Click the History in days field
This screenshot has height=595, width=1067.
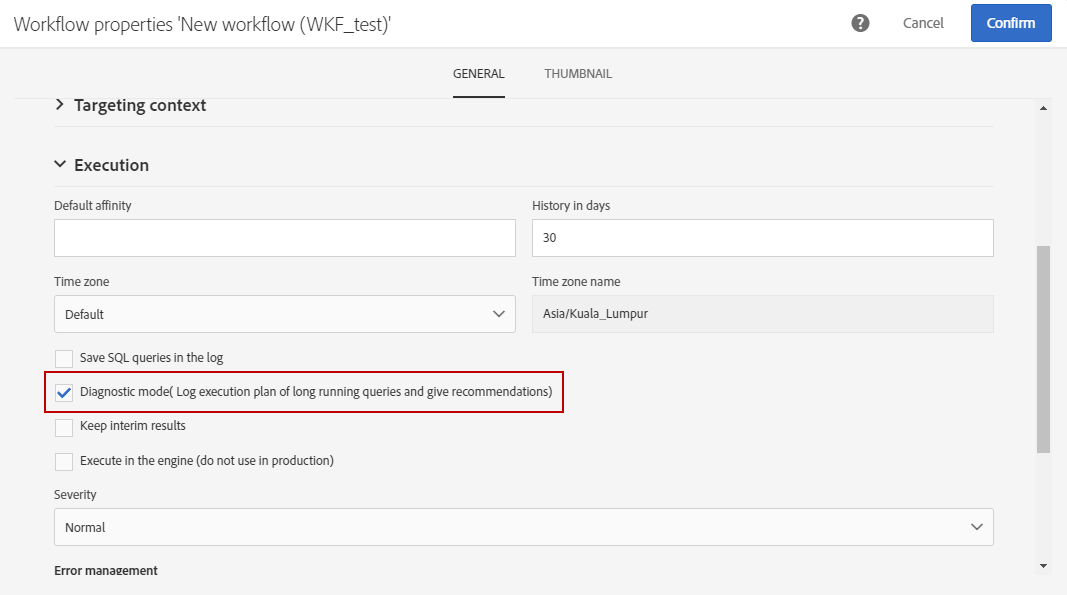pos(762,238)
